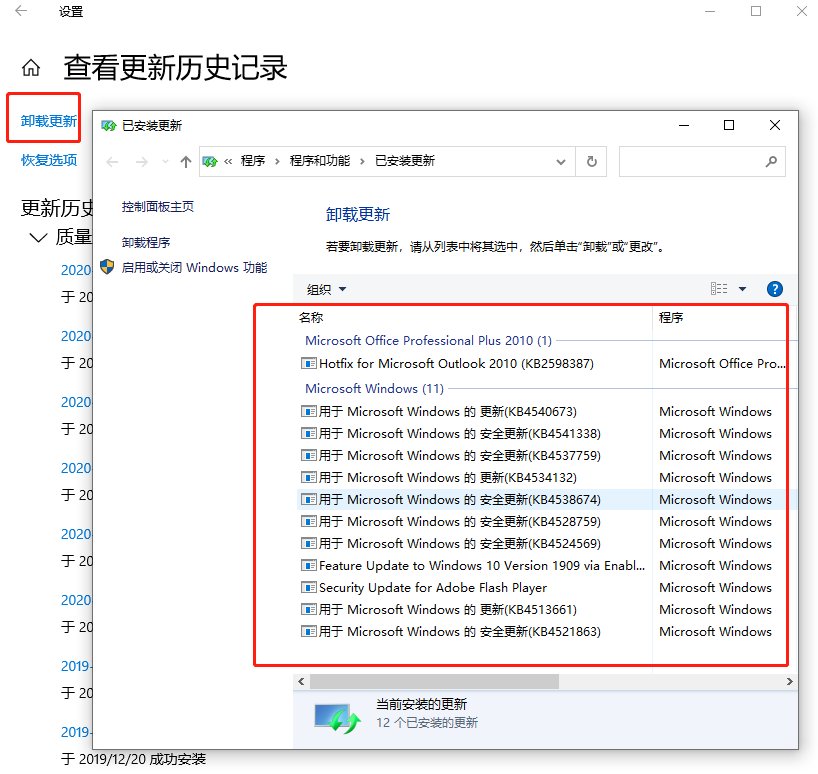Click the 程序 breadcrumb segment
This screenshot has width=818, height=774.
click(253, 161)
